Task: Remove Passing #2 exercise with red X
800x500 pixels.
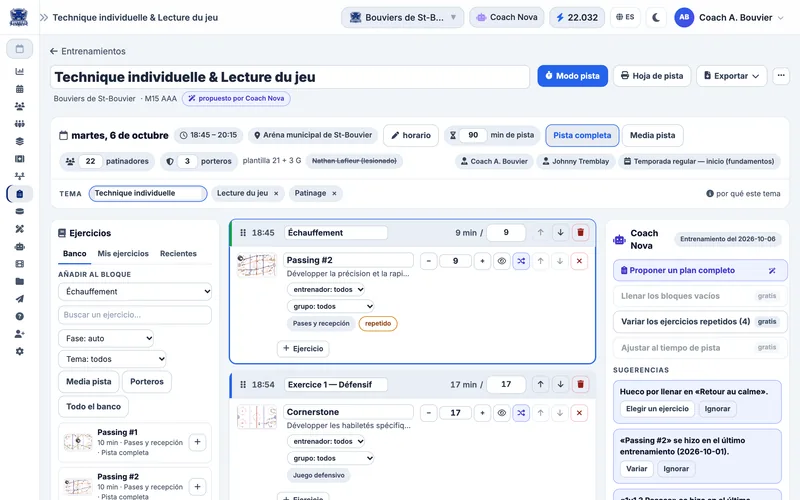Action: point(579,261)
